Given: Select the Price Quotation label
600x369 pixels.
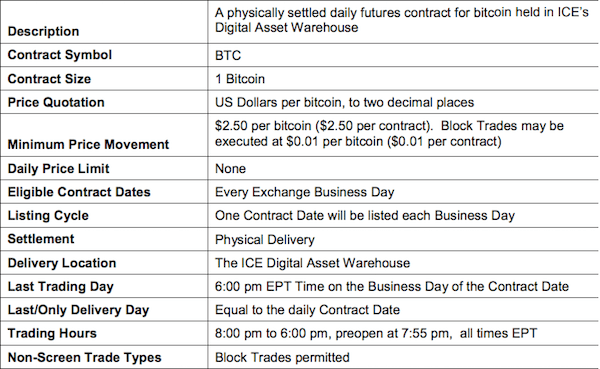Looking at the screenshot, I should click(x=56, y=102).
